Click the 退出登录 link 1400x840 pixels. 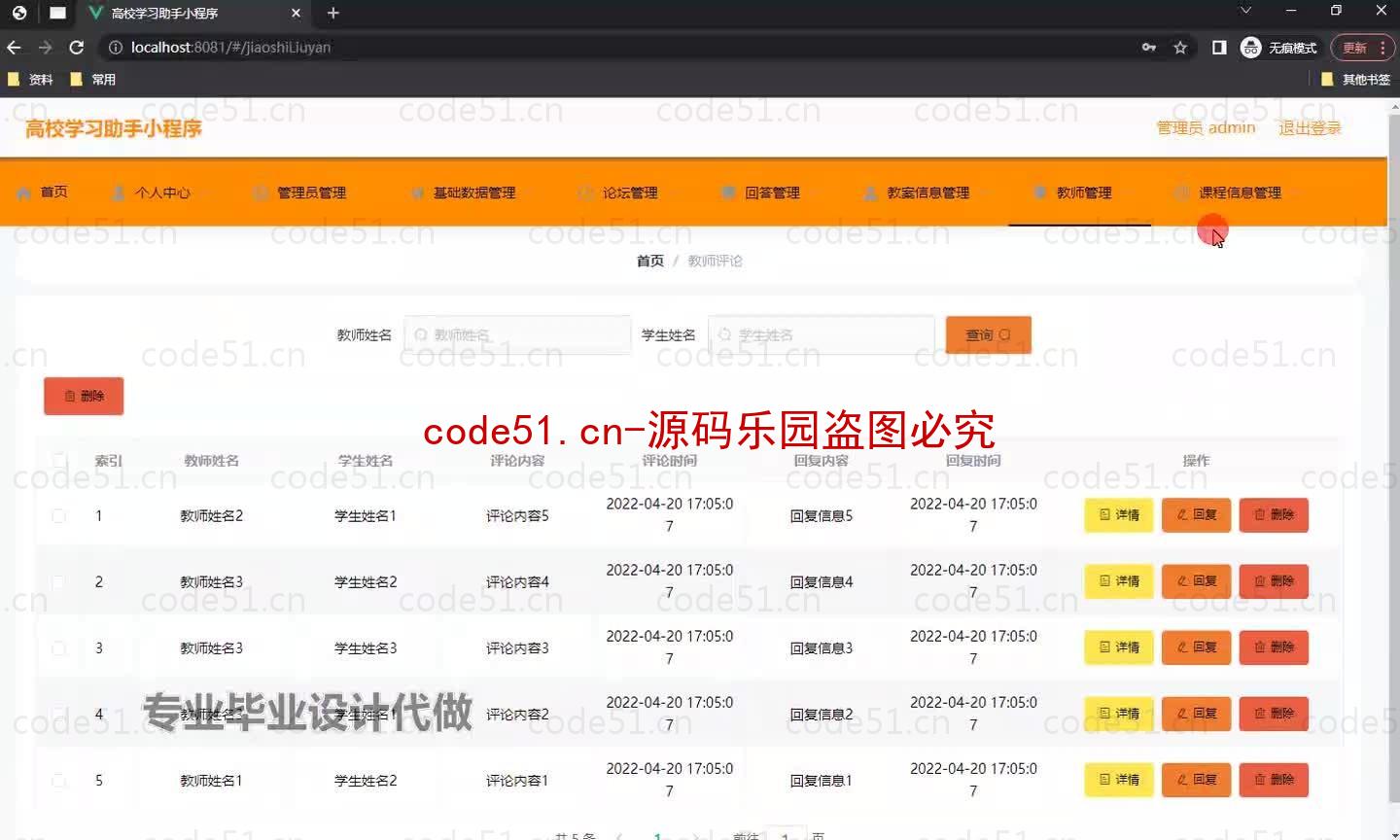[x=1310, y=128]
